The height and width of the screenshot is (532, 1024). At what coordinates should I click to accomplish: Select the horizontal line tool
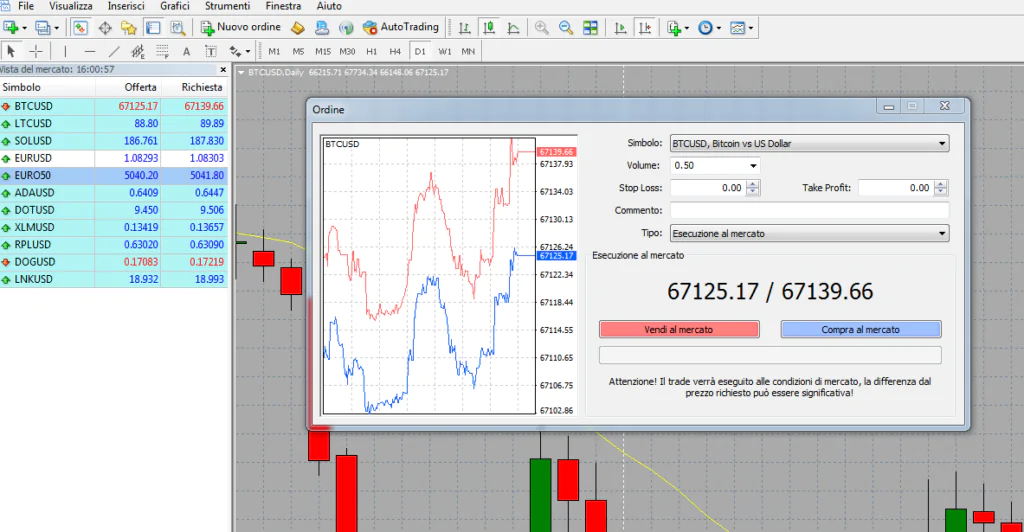click(x=89, y=51)
